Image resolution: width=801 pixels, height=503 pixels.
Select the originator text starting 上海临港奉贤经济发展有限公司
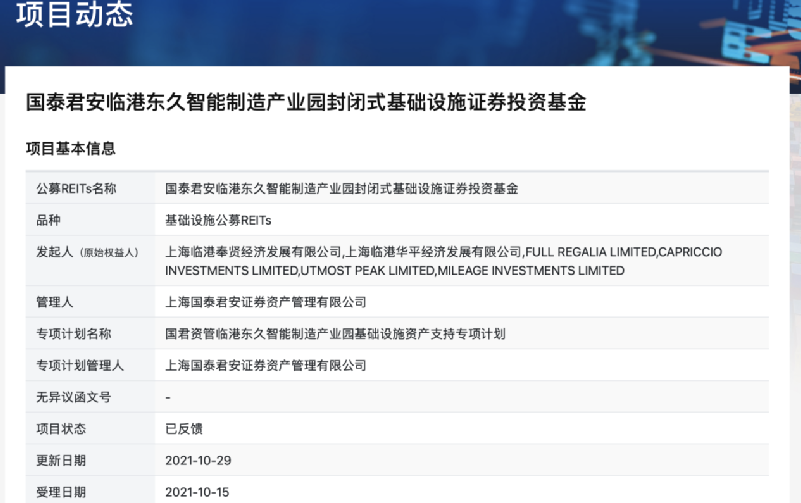[x=443, y=261]
